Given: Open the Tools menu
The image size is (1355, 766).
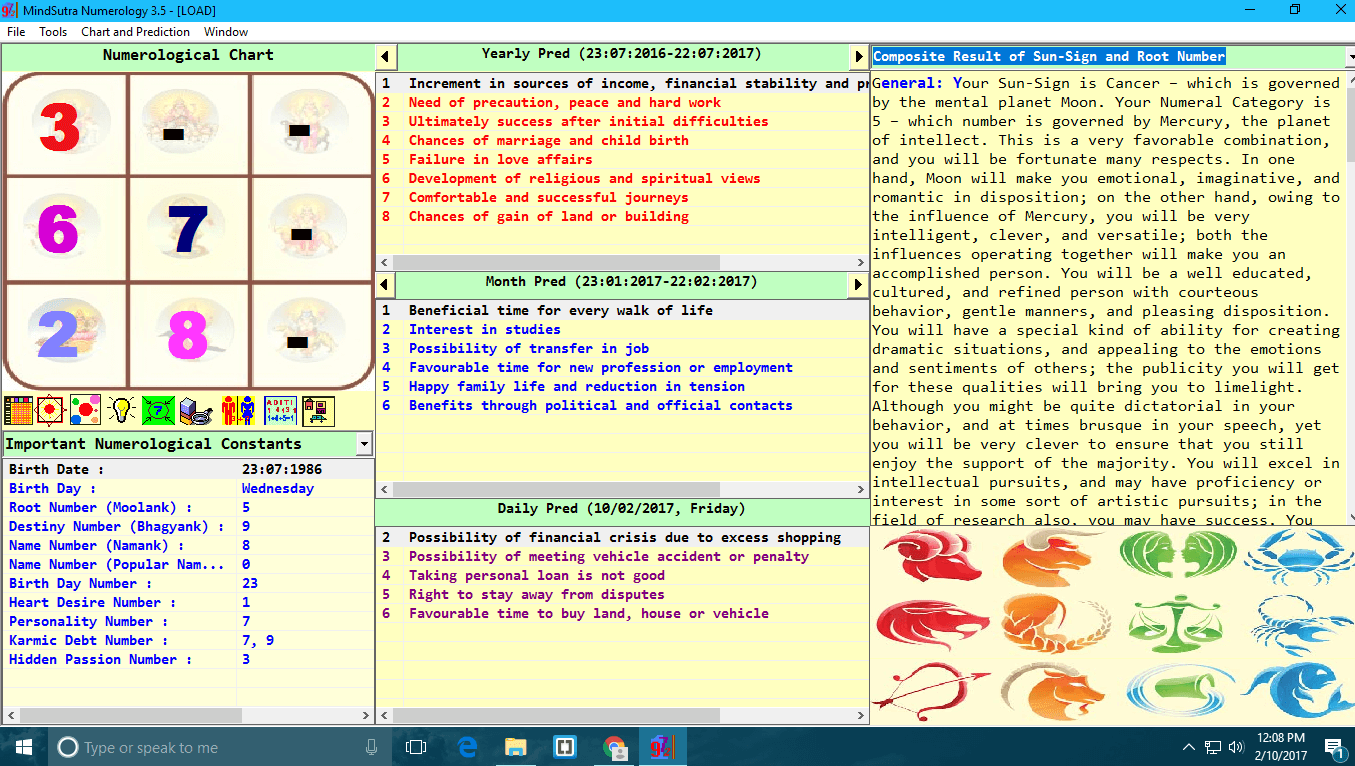Looking at the screenshot, I should [x=53, y=32].
